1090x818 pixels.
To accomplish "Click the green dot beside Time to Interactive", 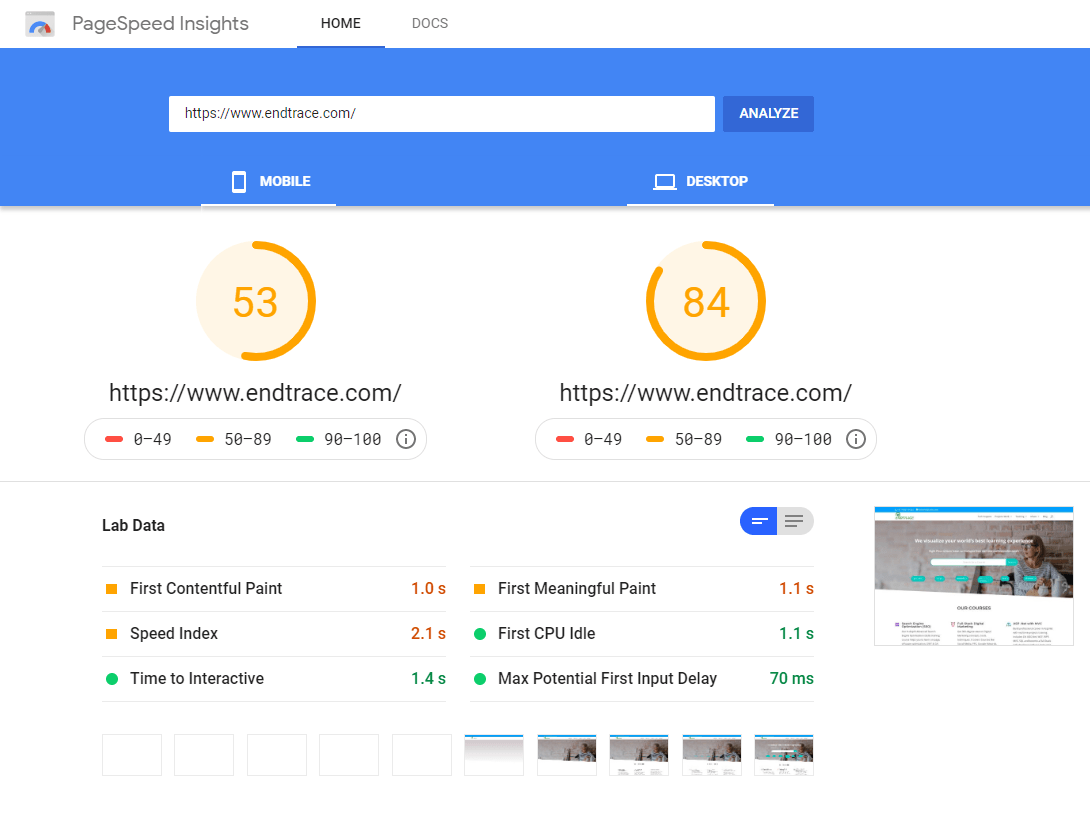I will 111,679.
